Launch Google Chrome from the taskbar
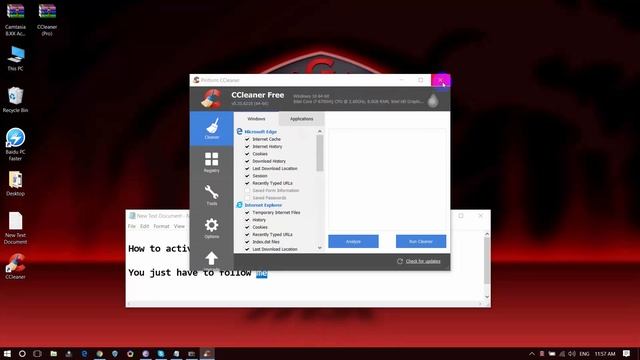This screenshot has width=640, height=360. click(100, 353)
